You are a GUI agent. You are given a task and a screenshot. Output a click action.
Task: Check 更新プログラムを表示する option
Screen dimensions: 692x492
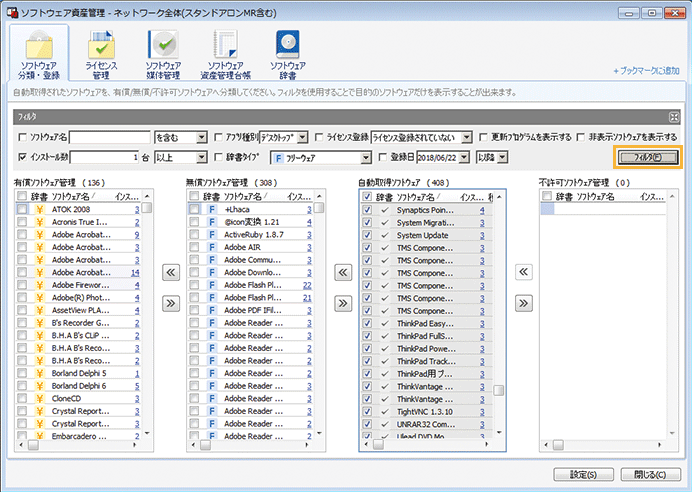click(x=484, y=138)
